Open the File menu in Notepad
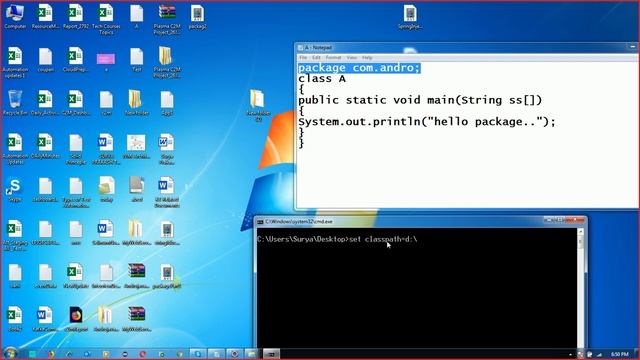The image size is (640, 360). pos(303,58)
